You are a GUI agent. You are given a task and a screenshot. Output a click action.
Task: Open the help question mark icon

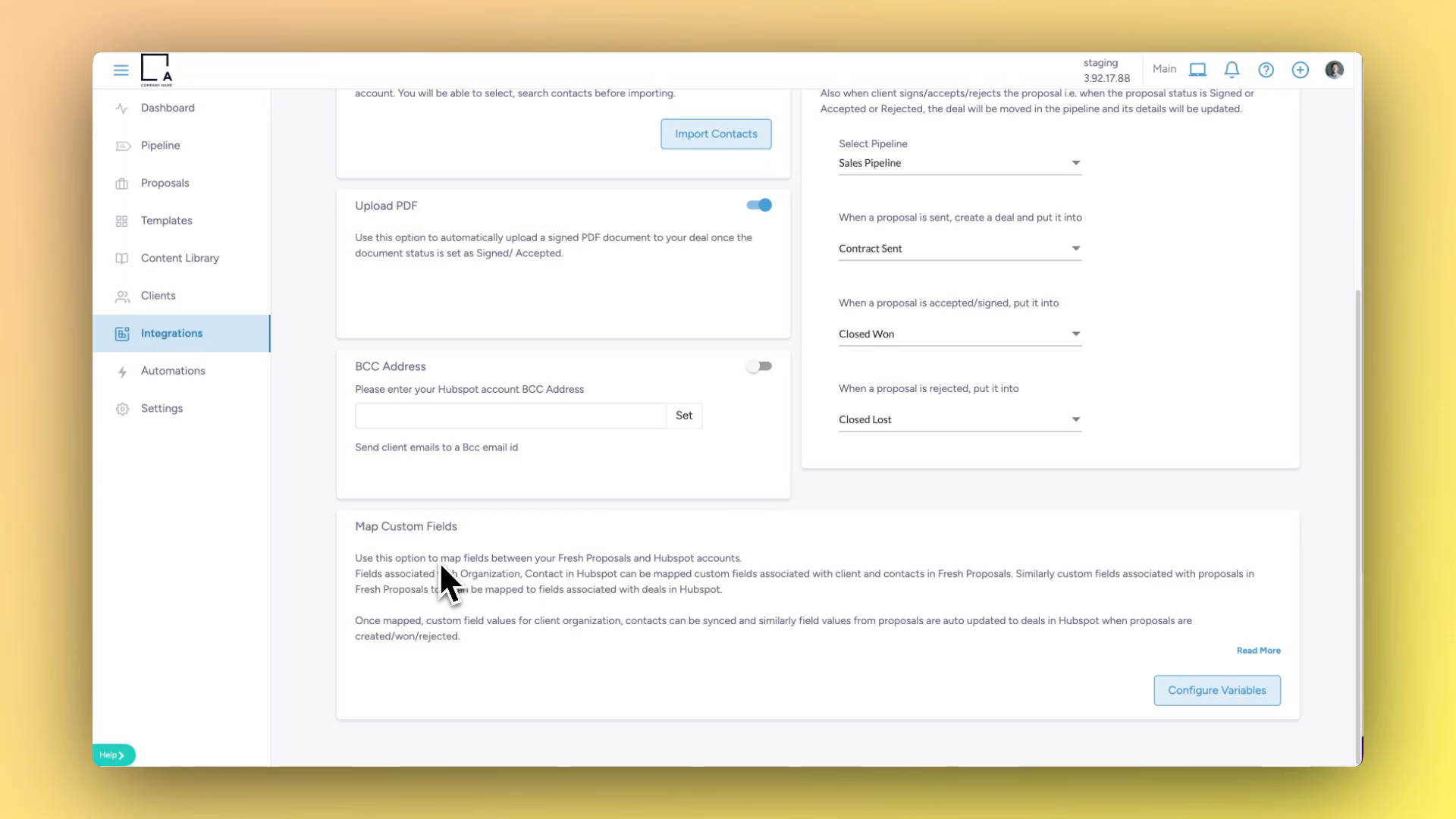[1266, 70]
